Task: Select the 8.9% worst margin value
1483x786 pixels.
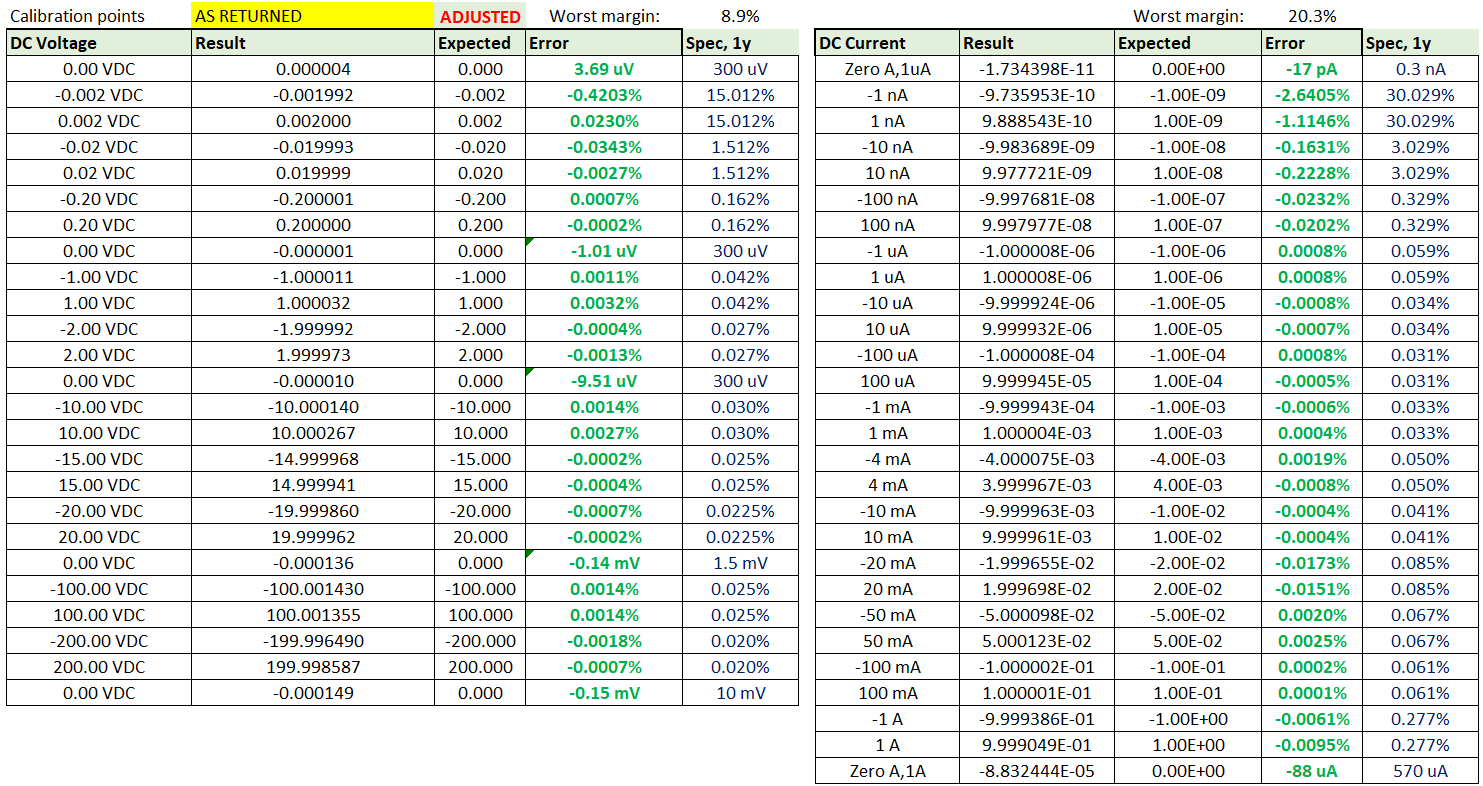Action: [x=740, y=17]
